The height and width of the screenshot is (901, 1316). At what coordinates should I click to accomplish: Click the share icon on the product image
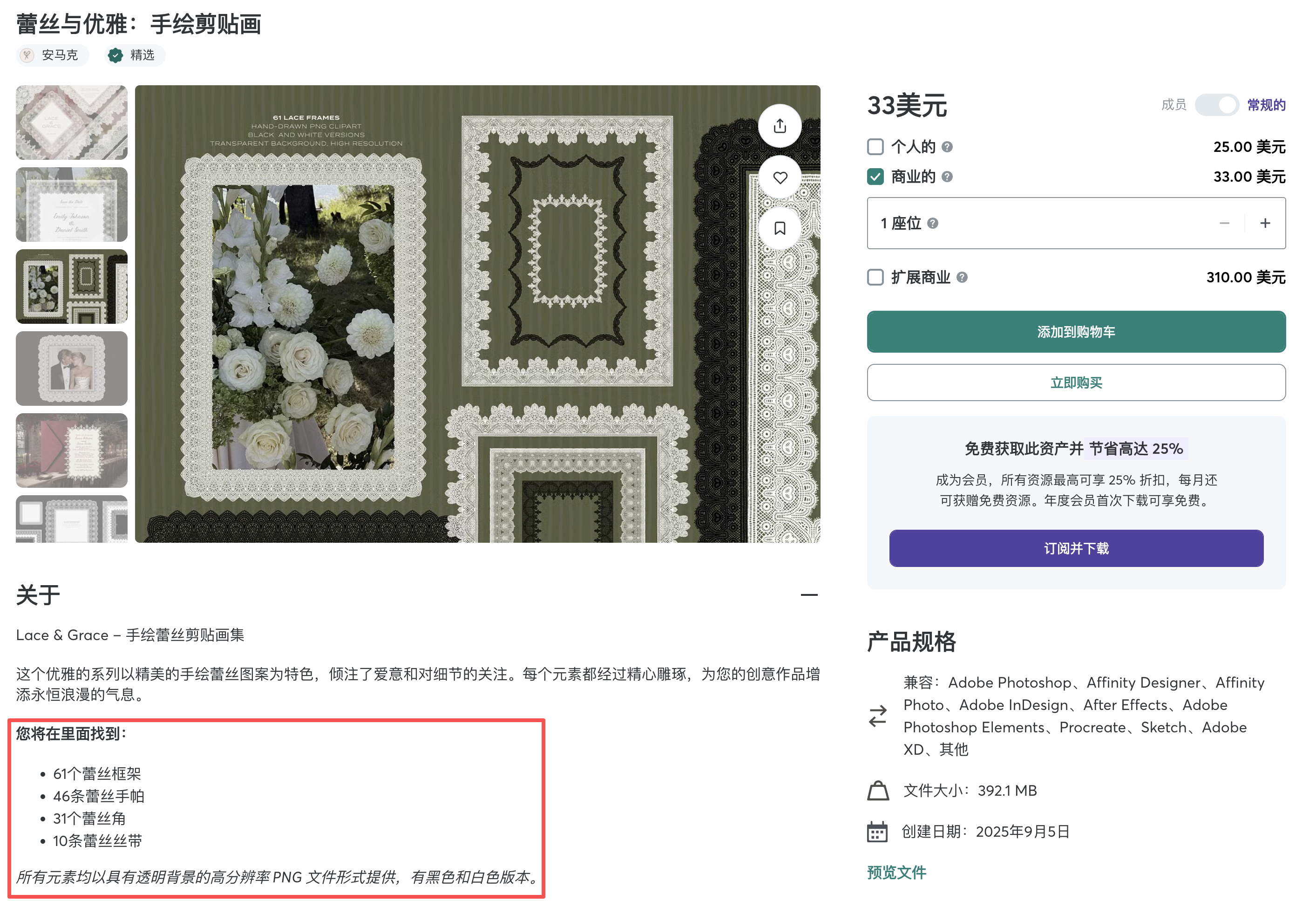pos(780,126)
